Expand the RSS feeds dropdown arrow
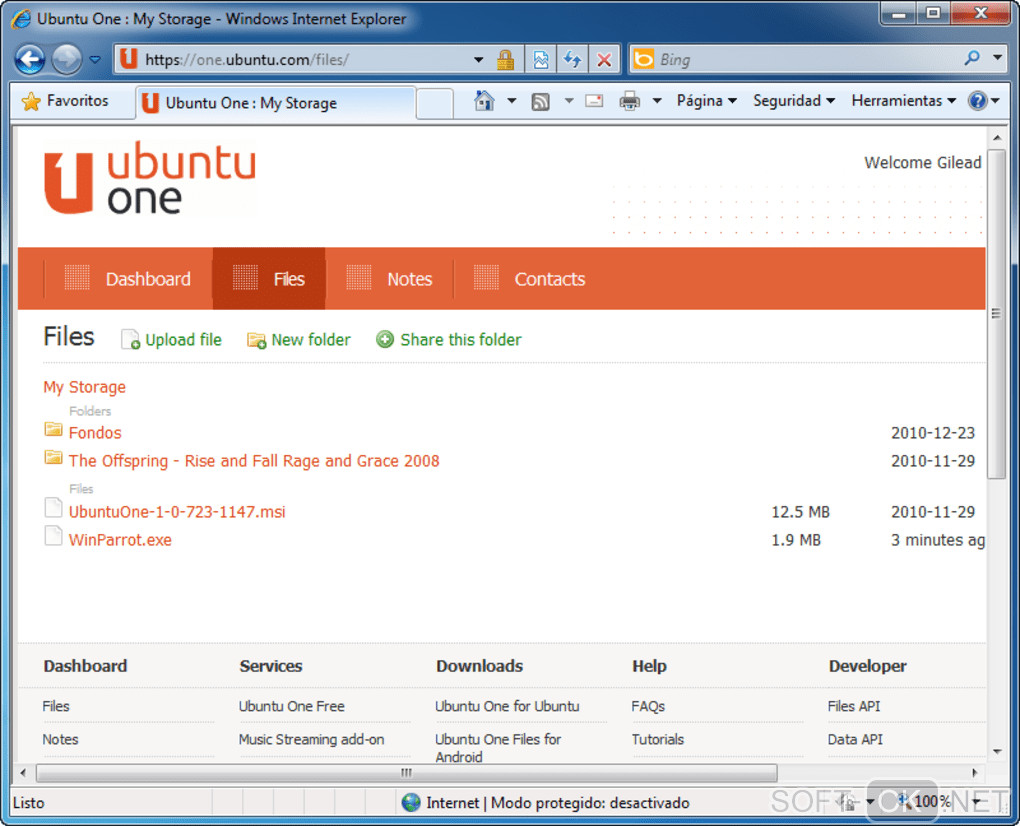1020x826 pixels. click(x=569, y=101)
